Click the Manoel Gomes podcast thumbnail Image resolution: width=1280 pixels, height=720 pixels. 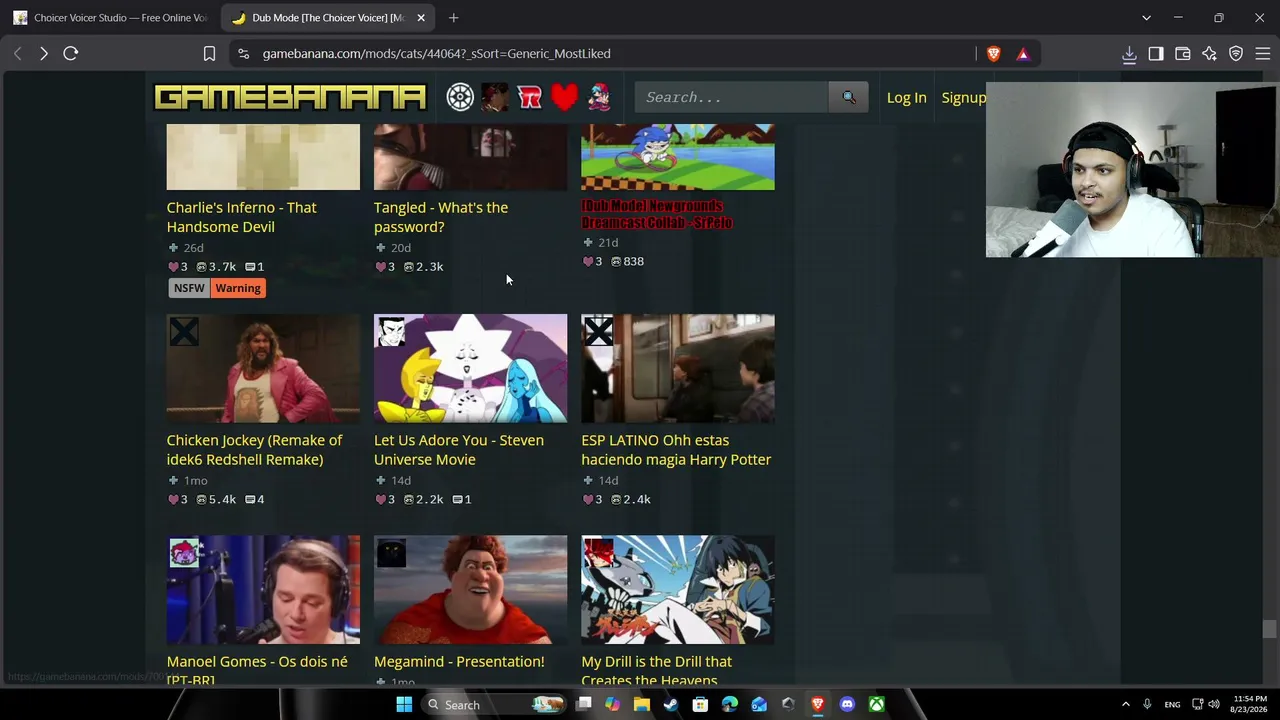pos(263,590)
